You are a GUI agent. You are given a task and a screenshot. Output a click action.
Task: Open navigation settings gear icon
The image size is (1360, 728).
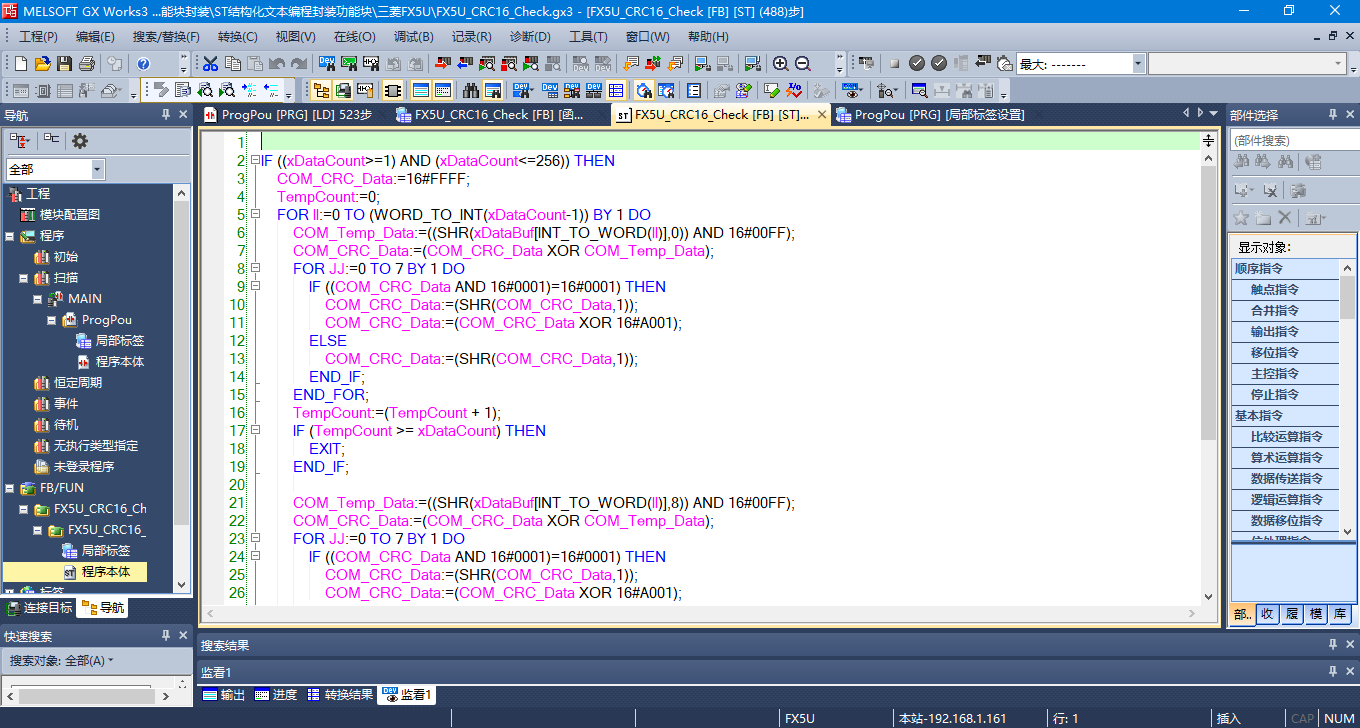pos(80,141)
